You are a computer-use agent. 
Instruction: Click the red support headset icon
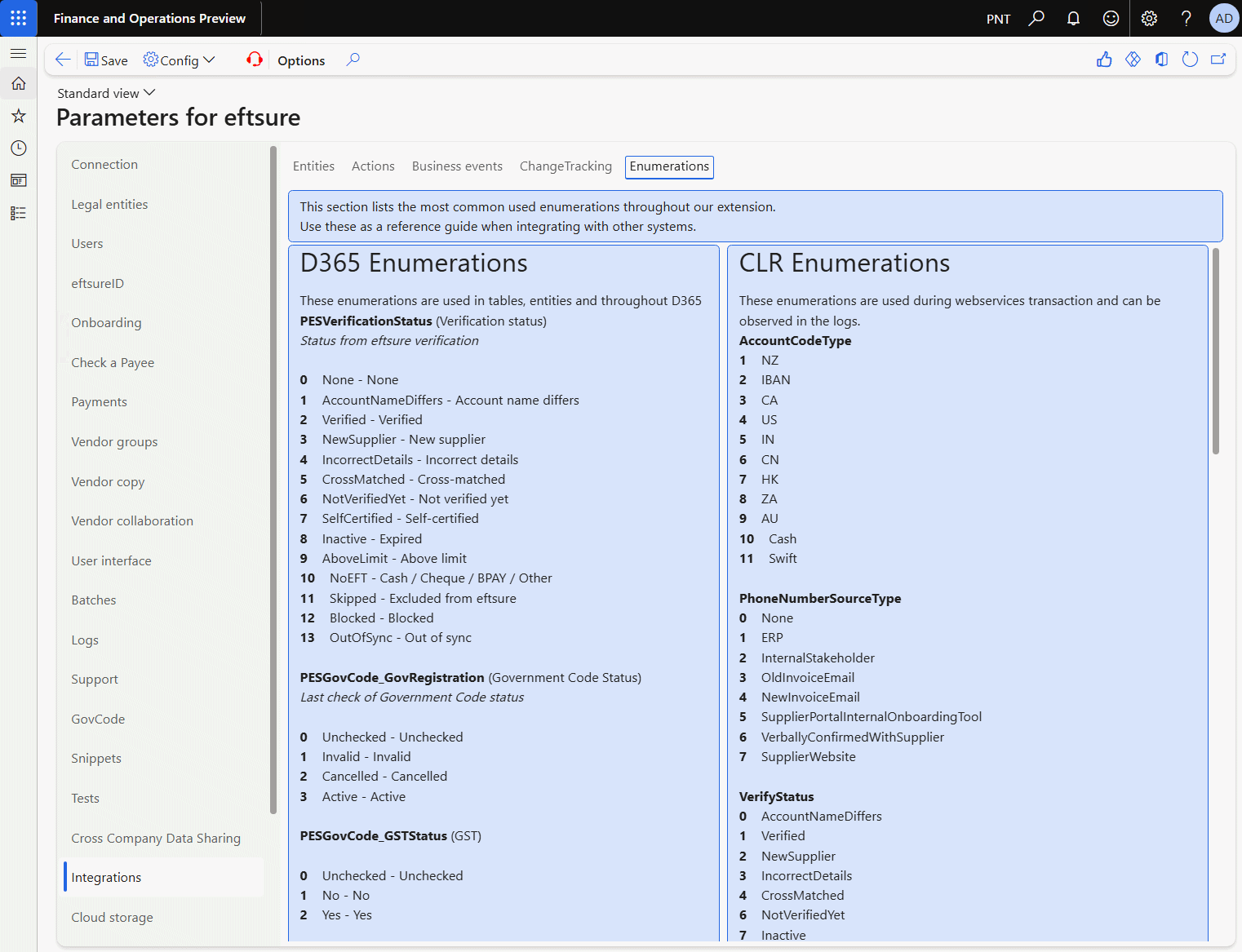[x=255, y=60]
